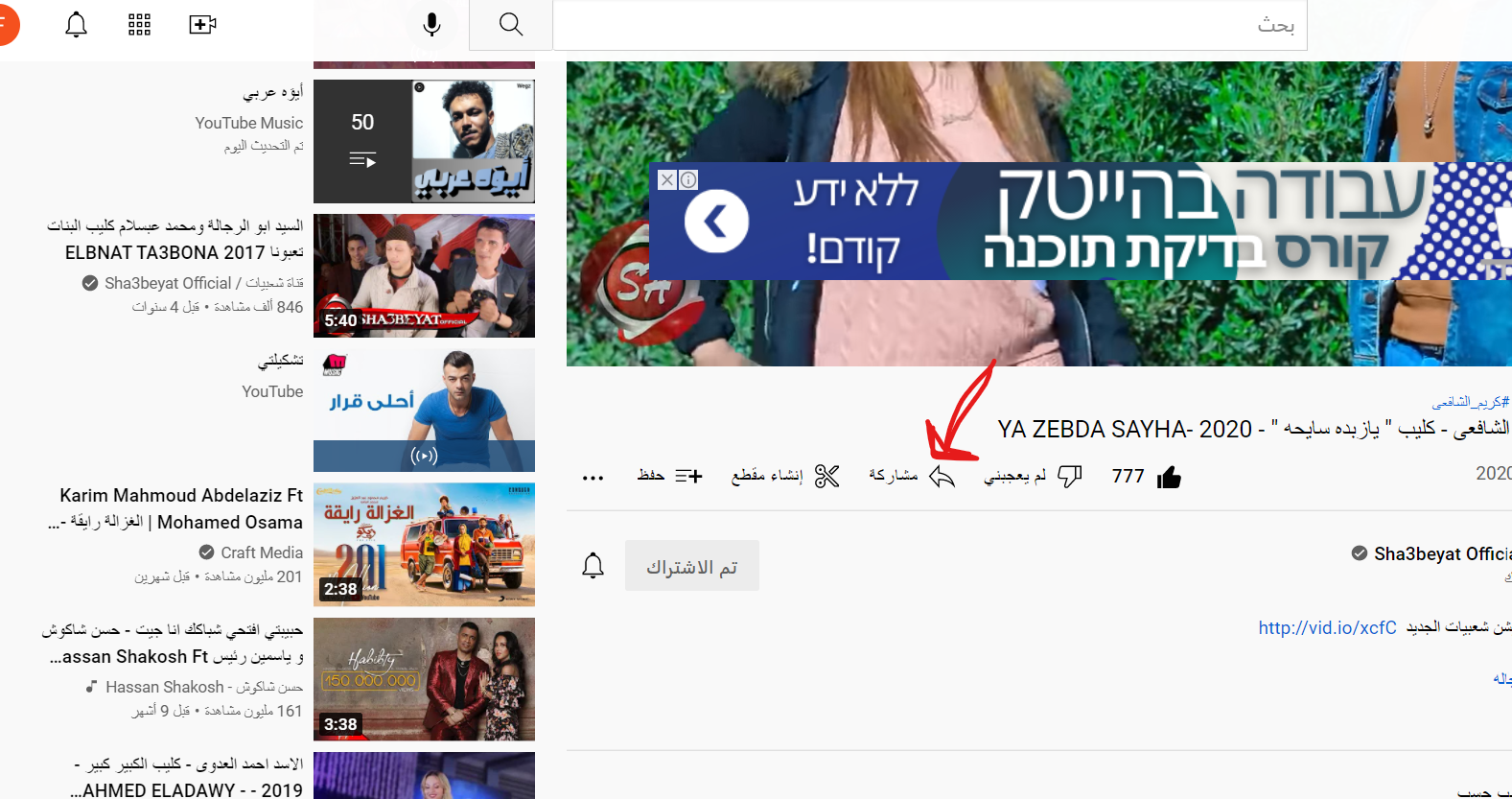Open the ELBNAT TA3BONA 2017 video thumbnail

tap(424, 275)
